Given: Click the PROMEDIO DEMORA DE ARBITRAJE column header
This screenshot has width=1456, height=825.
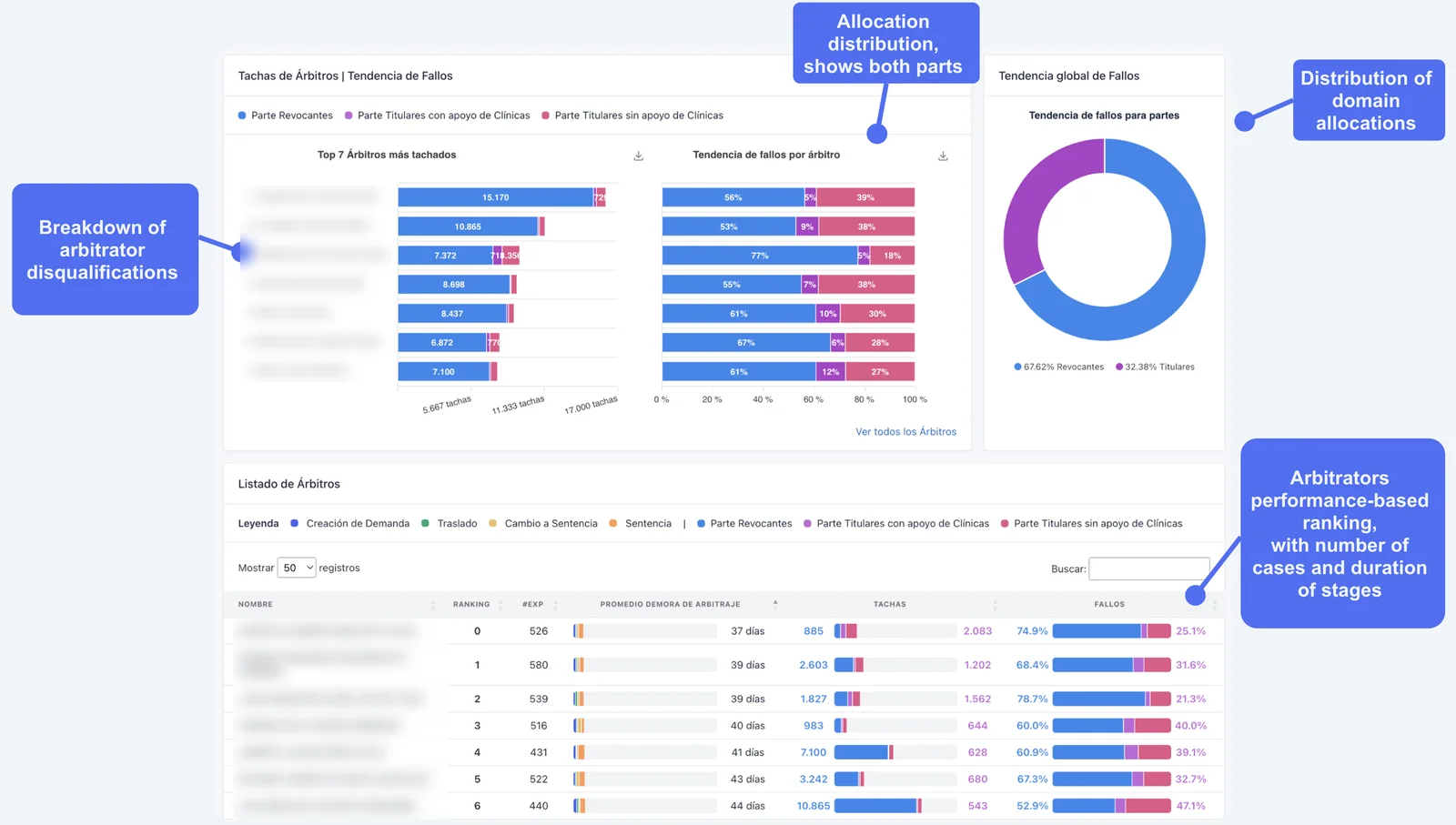Looking at the screenshot, I should 670,605.
